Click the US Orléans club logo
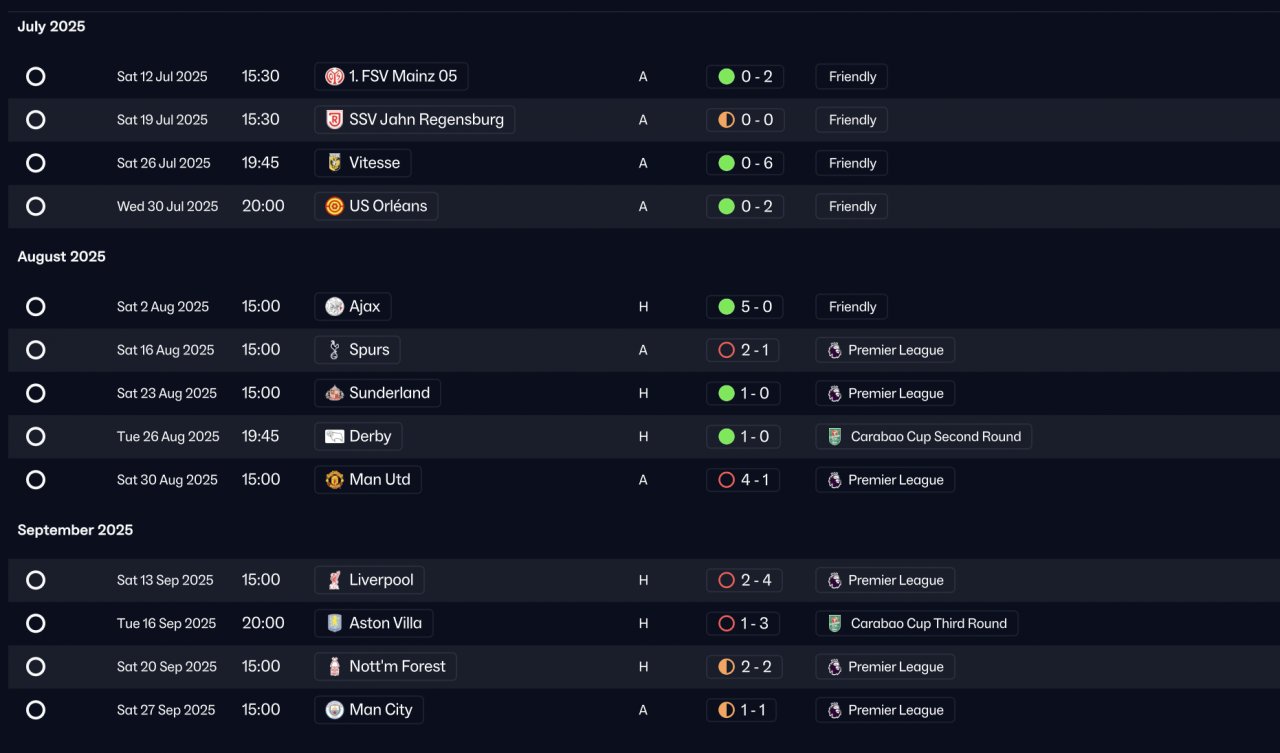1280x753 pixels. click(335, 206)
